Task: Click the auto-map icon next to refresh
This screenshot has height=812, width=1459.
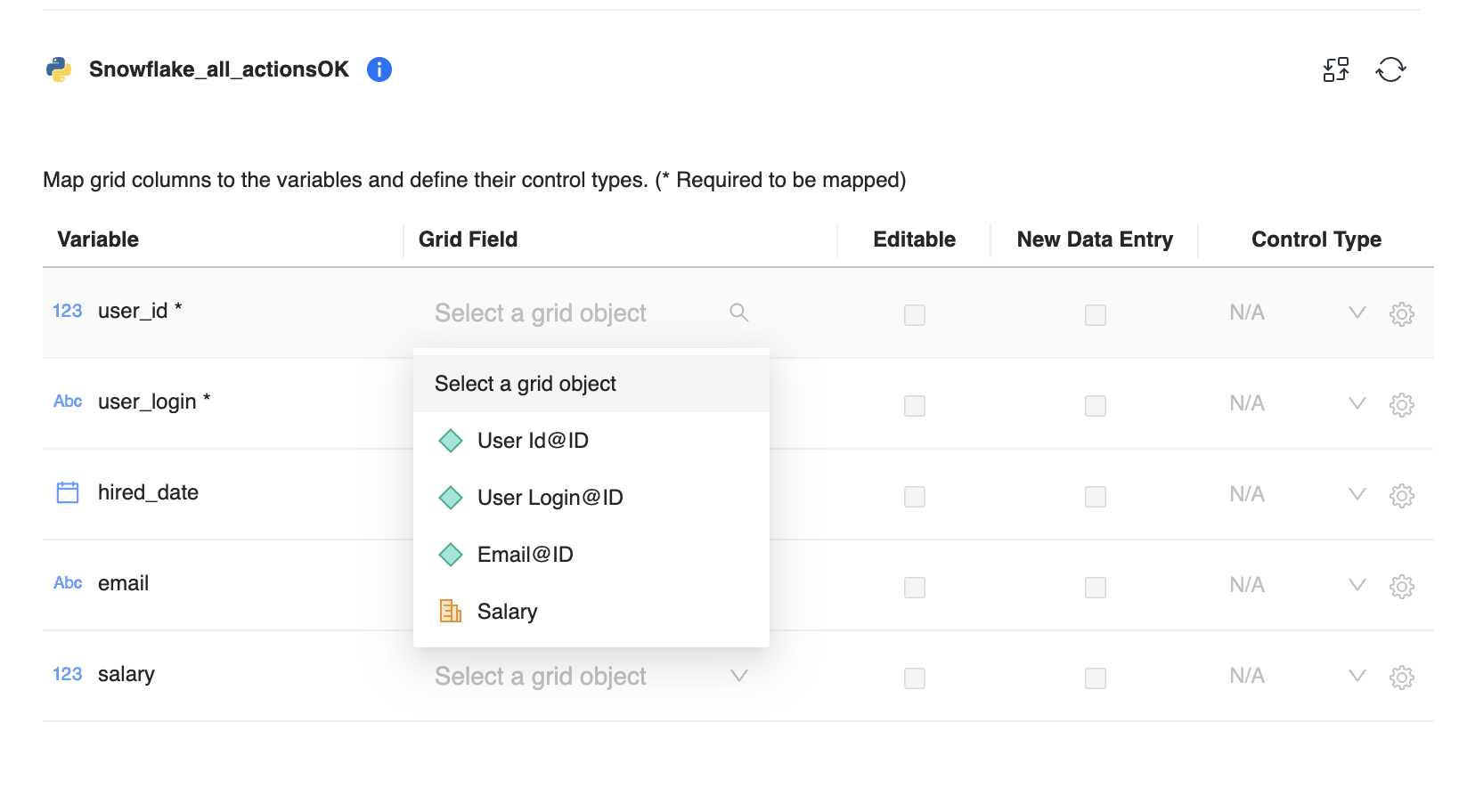Action: pos(1336,69)
